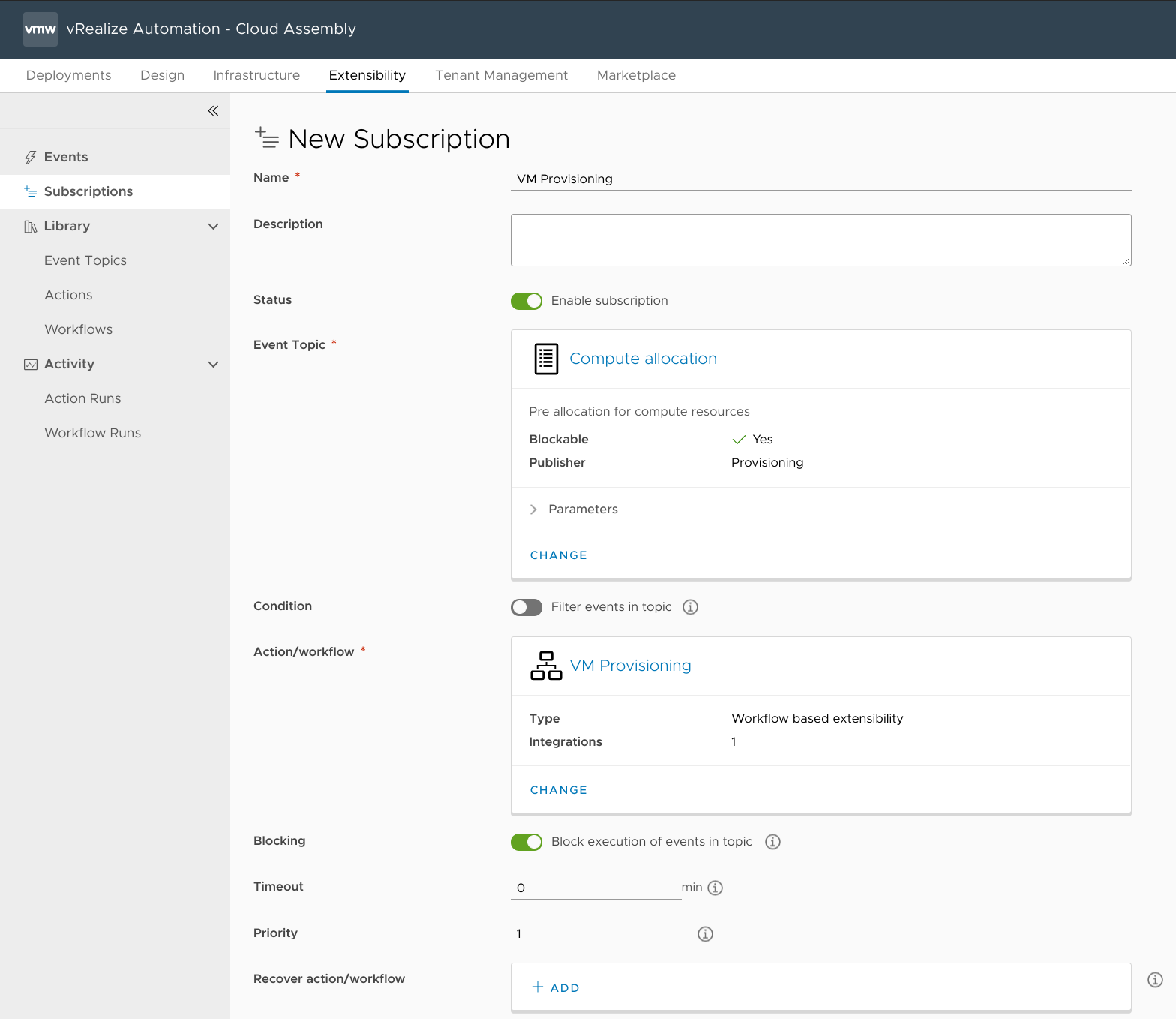The height and width of the screenshot is (1019, 1176).
Task: Click CHANGE under Compute allocation topic
Action: click(x=559, y=555)
